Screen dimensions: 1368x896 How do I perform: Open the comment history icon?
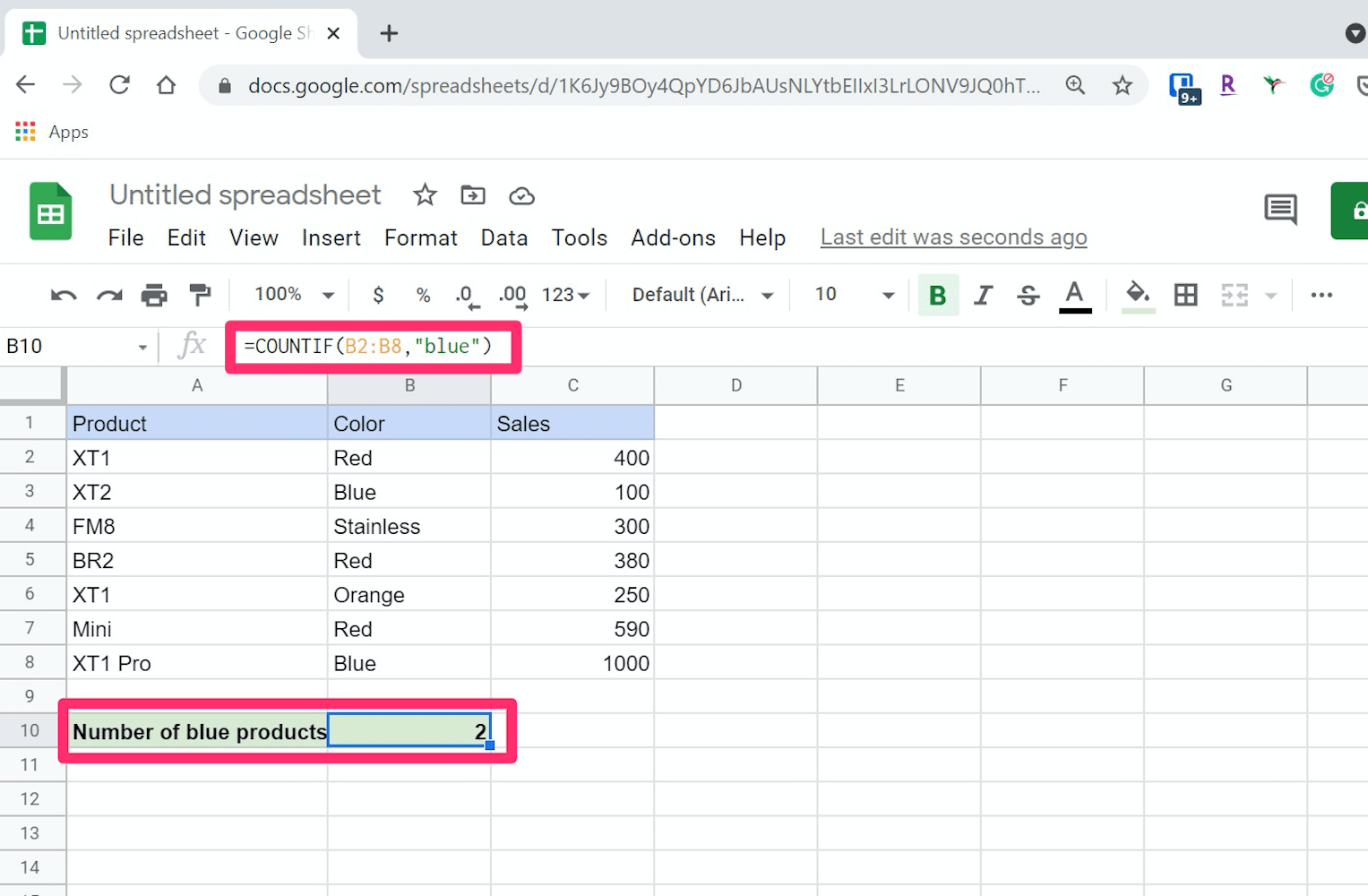click(1280, 211)
